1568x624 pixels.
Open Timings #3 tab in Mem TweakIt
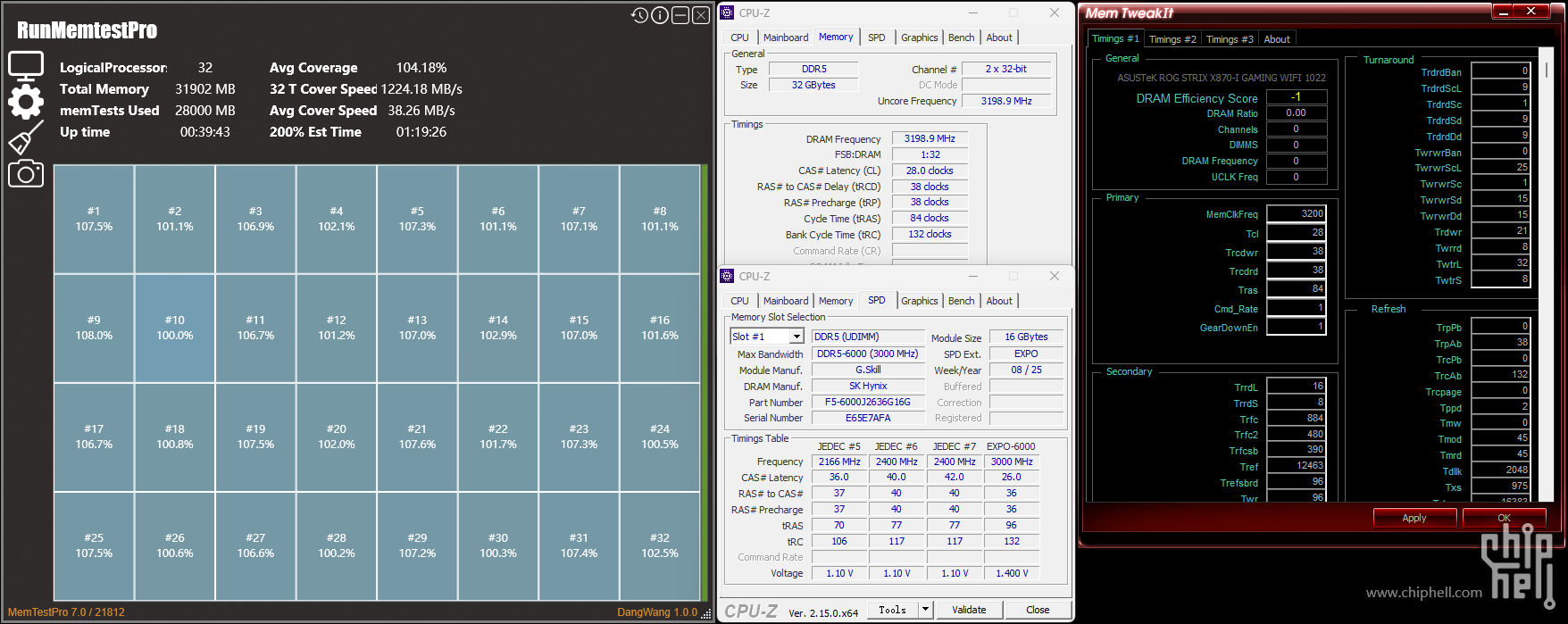pos(1230,39)
